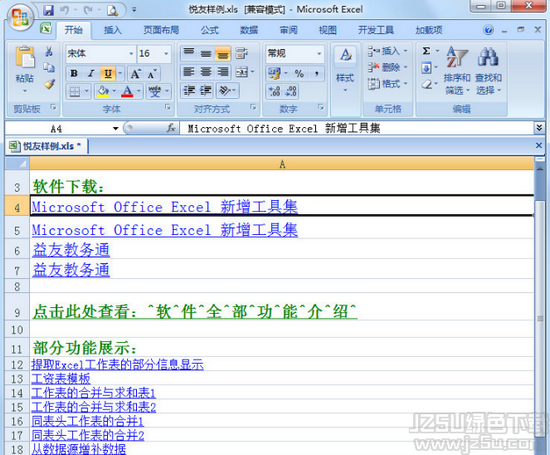The width and height of the screenshot is (550, 455).
Task: Select the Format Painter brush
Action: pos(49,84)
